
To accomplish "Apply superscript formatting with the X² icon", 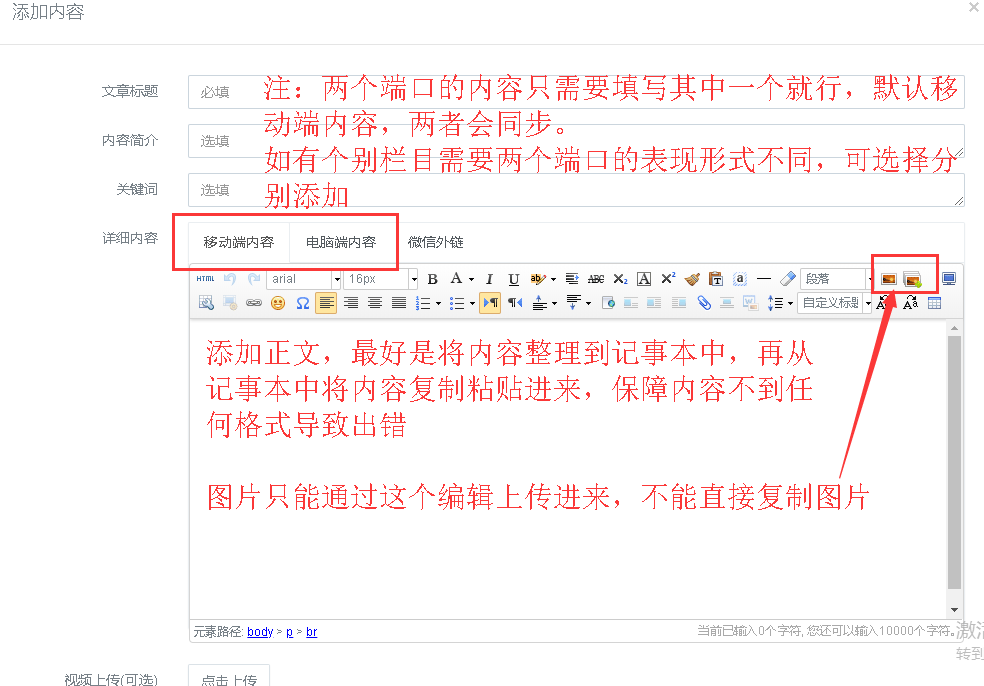I will coord(668,279).
